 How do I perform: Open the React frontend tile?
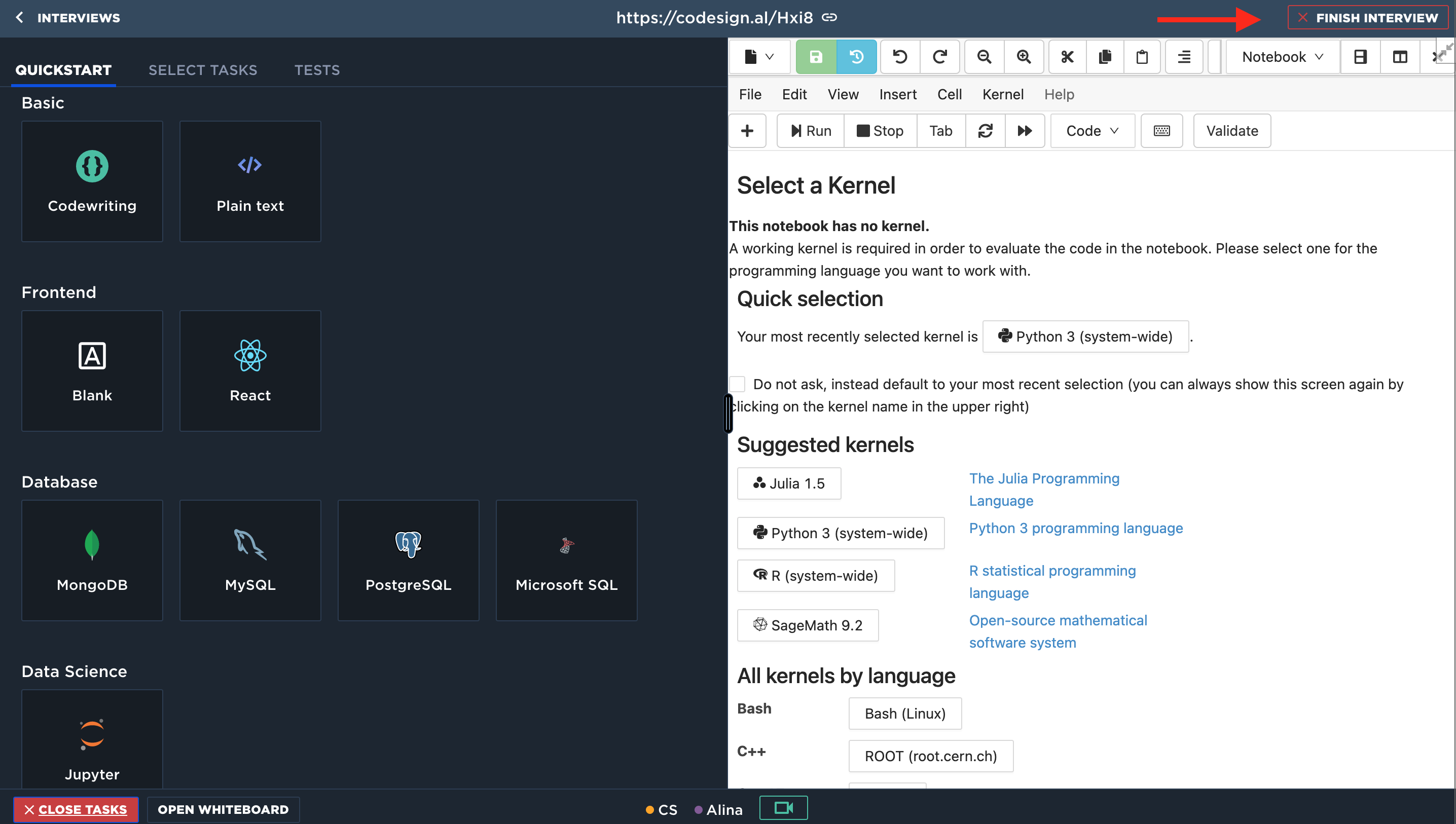250,370
